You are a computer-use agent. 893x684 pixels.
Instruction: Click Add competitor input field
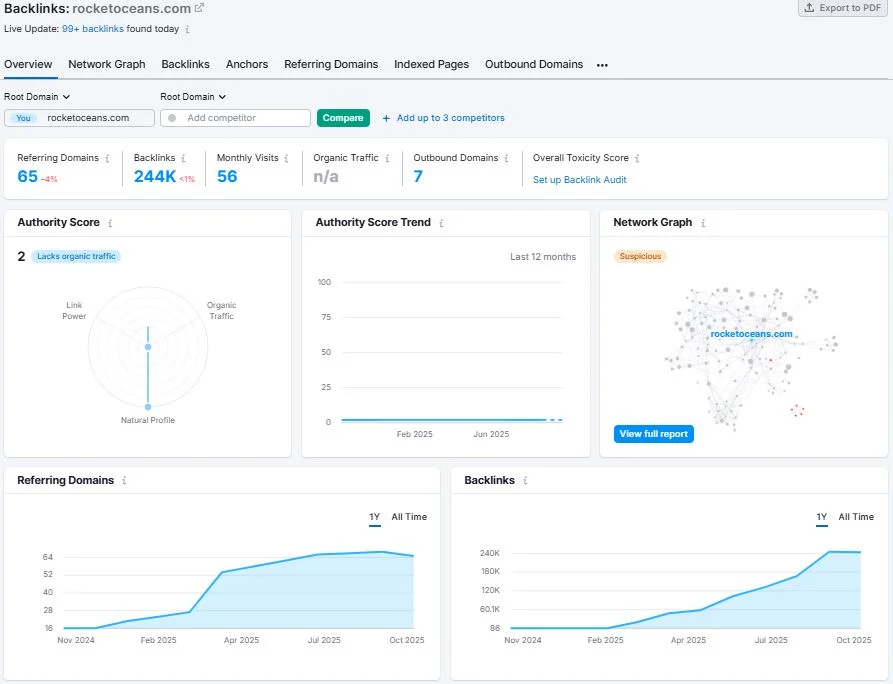[235, 118]
